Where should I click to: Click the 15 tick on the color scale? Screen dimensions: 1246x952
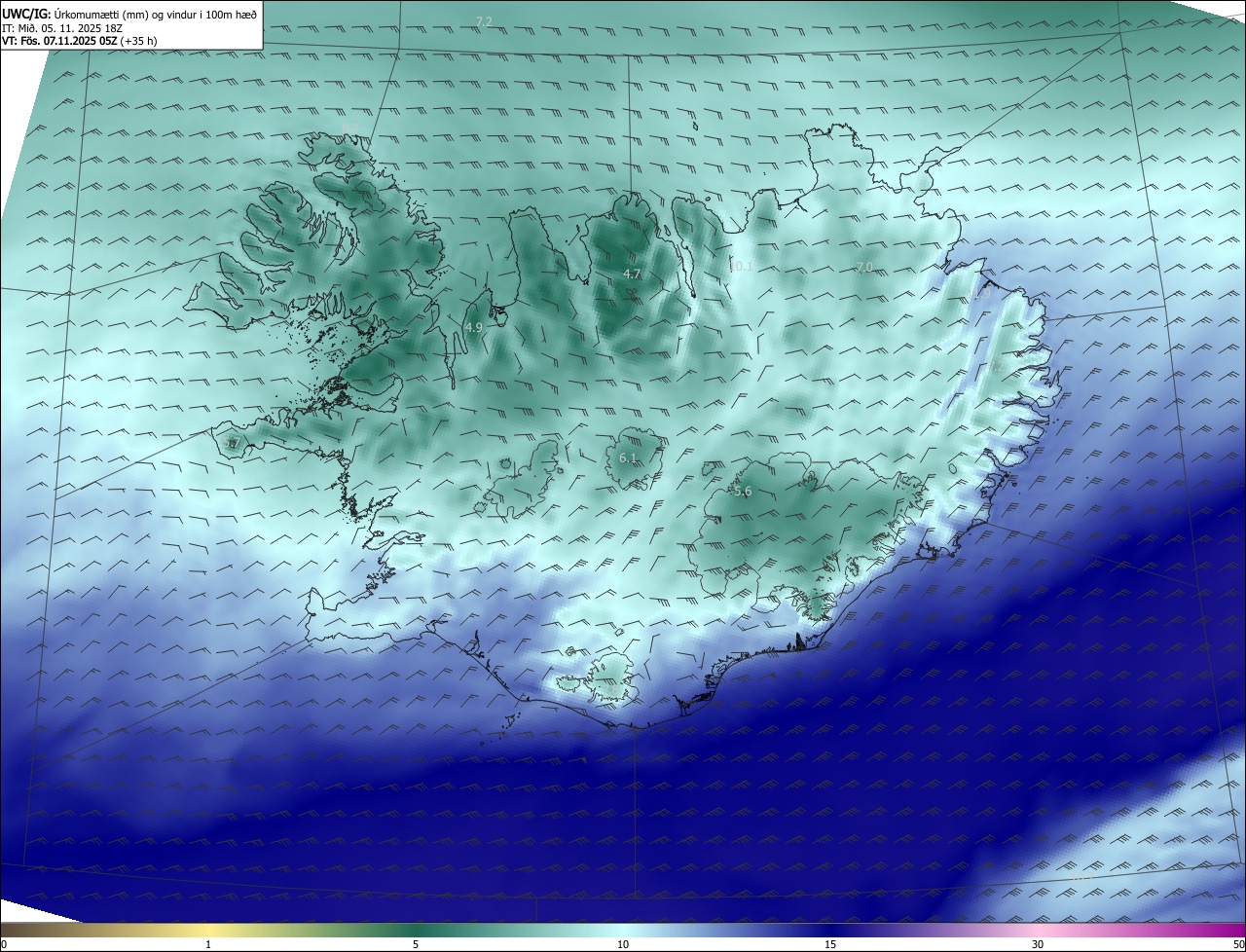(830, 944)
